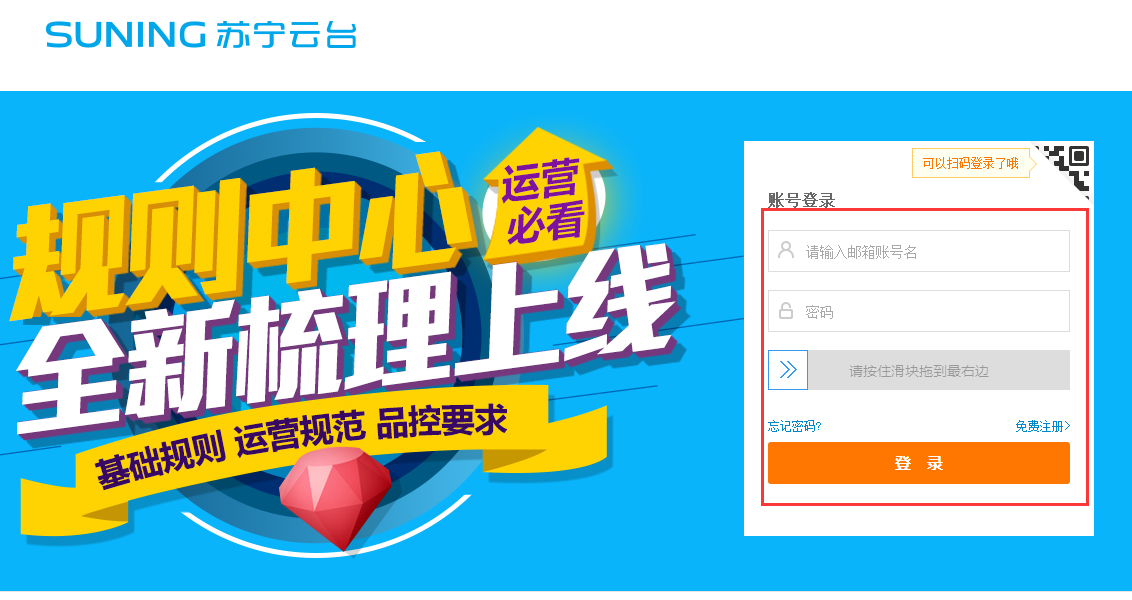Open the 免费注册 registration link
This screenshot has height=600, width=1132.
pos(1042,426)
